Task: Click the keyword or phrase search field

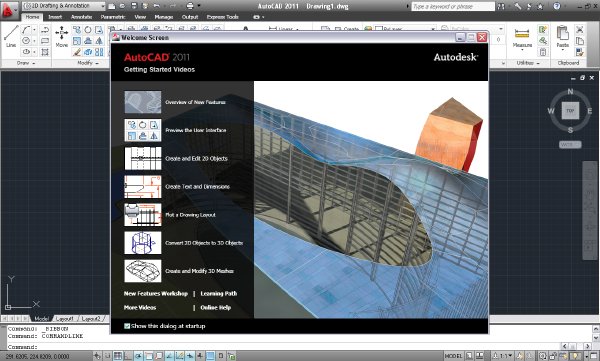Action: coord(453,7)
